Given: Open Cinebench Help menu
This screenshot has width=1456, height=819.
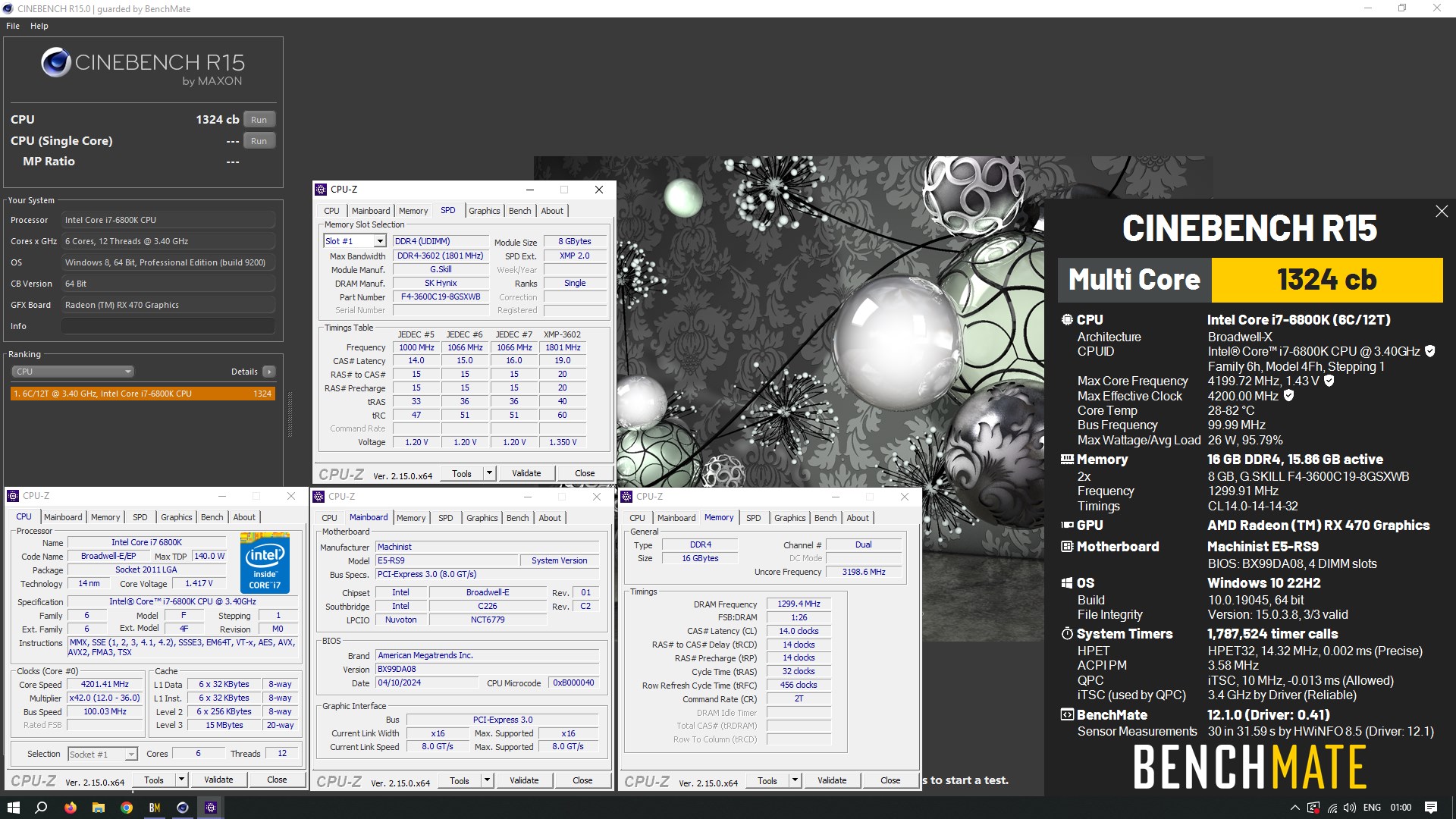Looking at the screenshot, I should click(39, 26).
